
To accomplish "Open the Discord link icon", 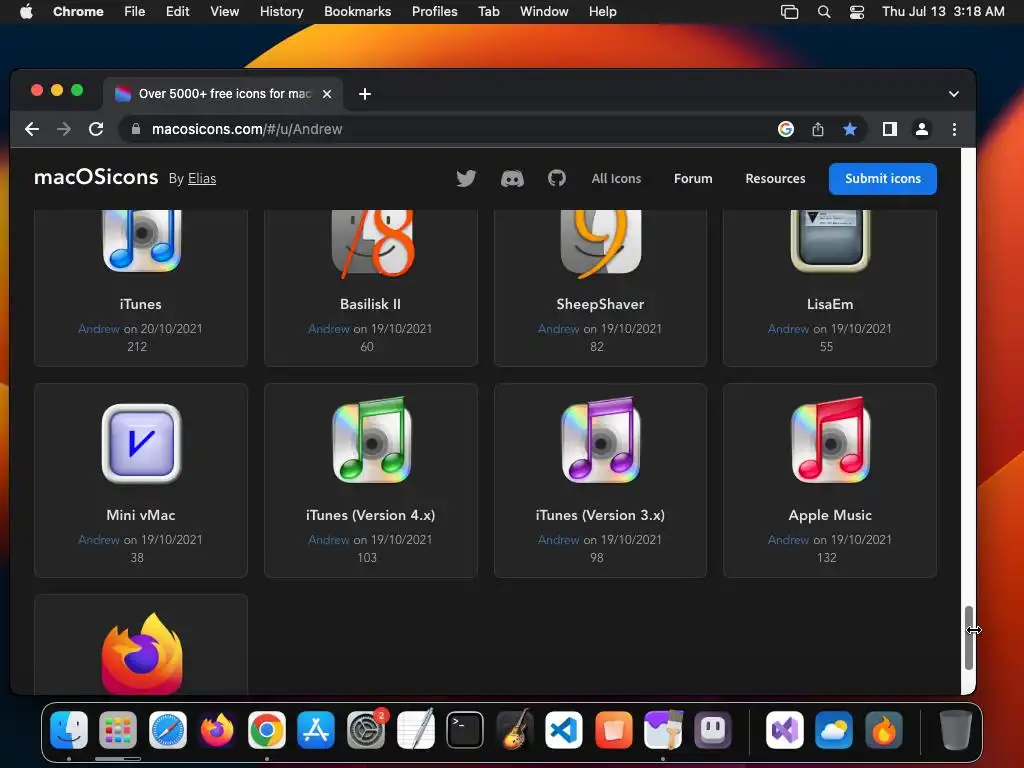I will point(512,178).
